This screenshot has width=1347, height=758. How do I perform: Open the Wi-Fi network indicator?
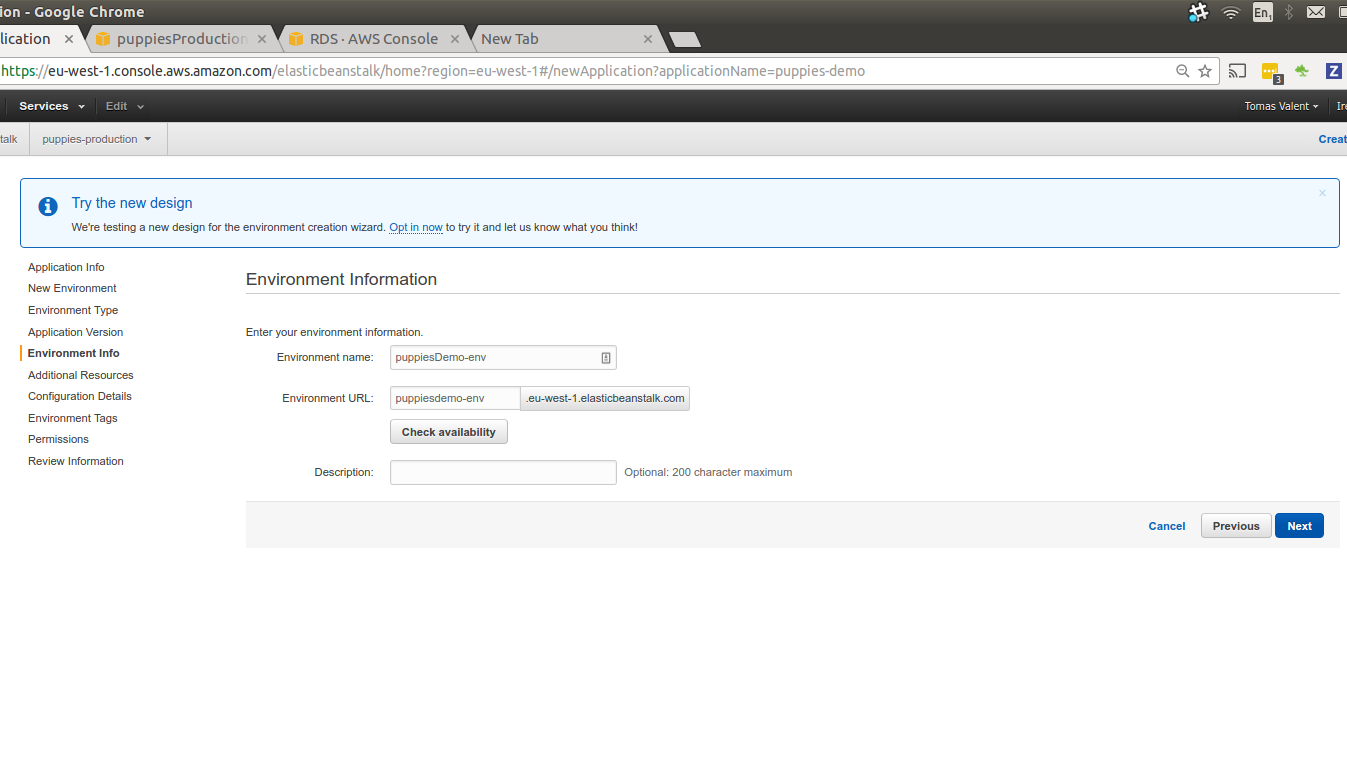click(1231, 12)
